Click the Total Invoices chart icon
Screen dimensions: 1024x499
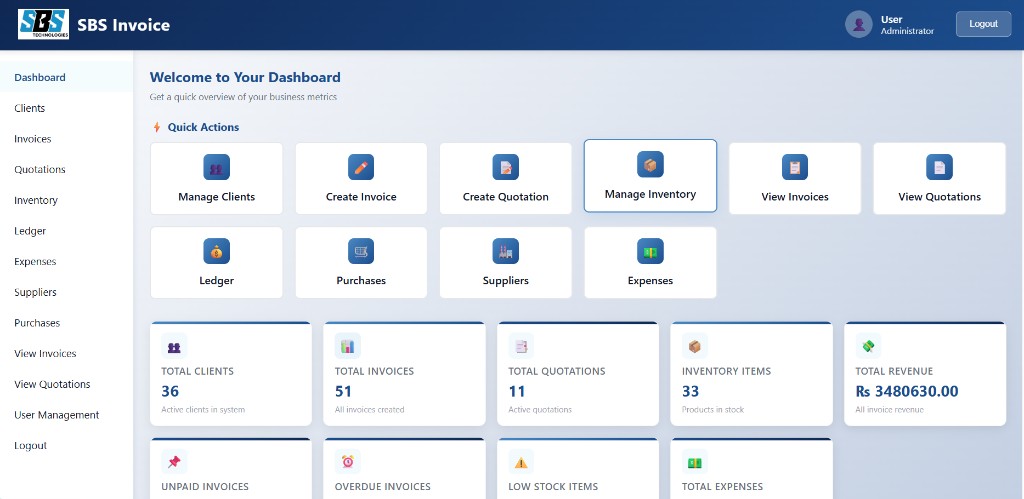(348, 346)
